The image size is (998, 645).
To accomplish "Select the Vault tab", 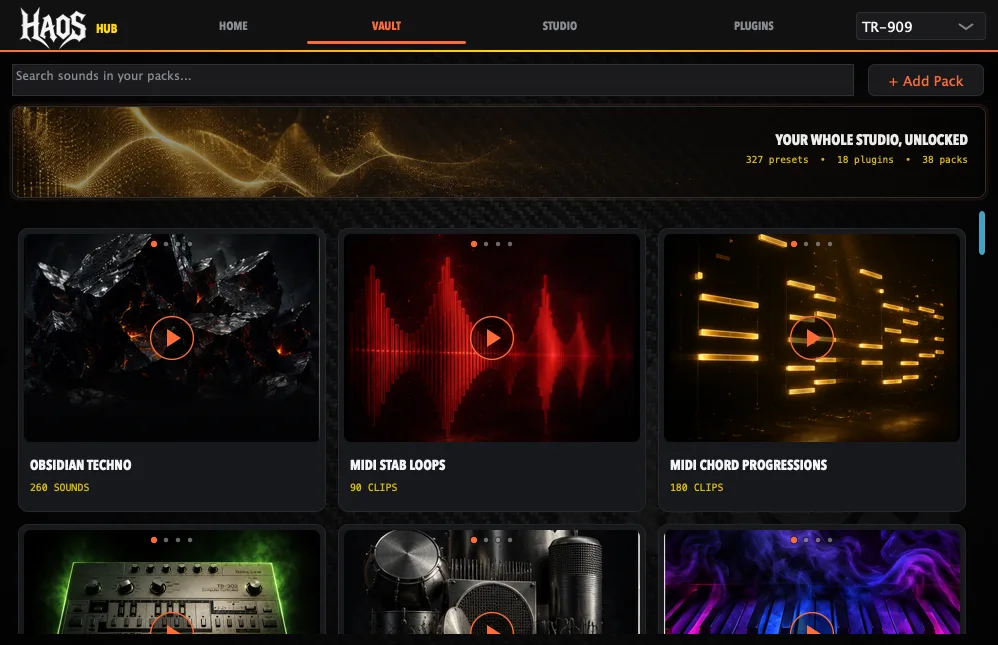I will tap(386, 26).
